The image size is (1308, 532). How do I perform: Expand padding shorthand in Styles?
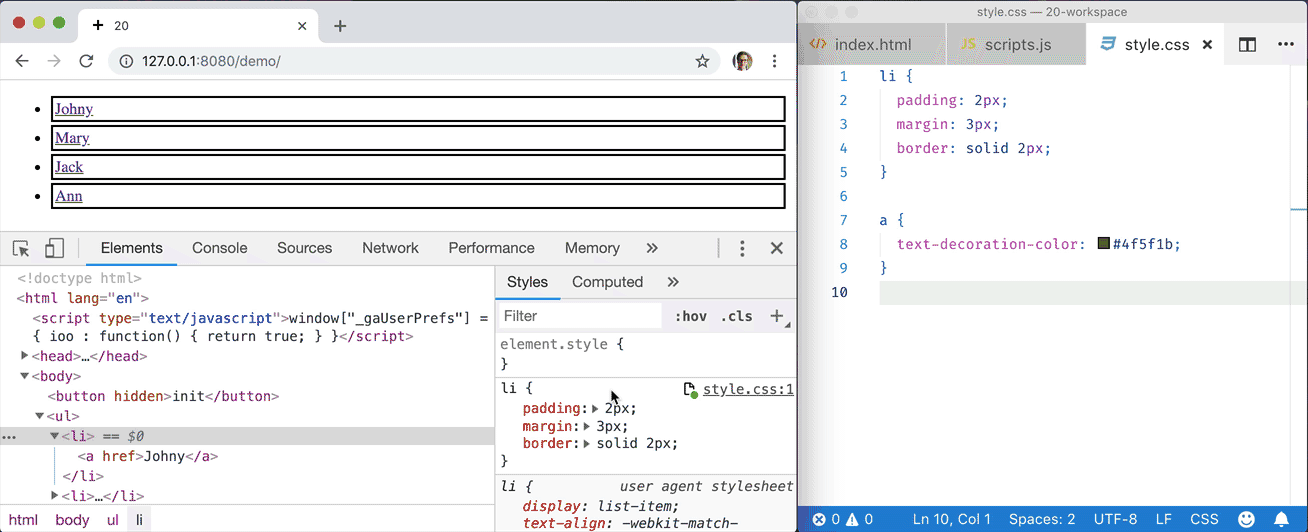point(596,408)
